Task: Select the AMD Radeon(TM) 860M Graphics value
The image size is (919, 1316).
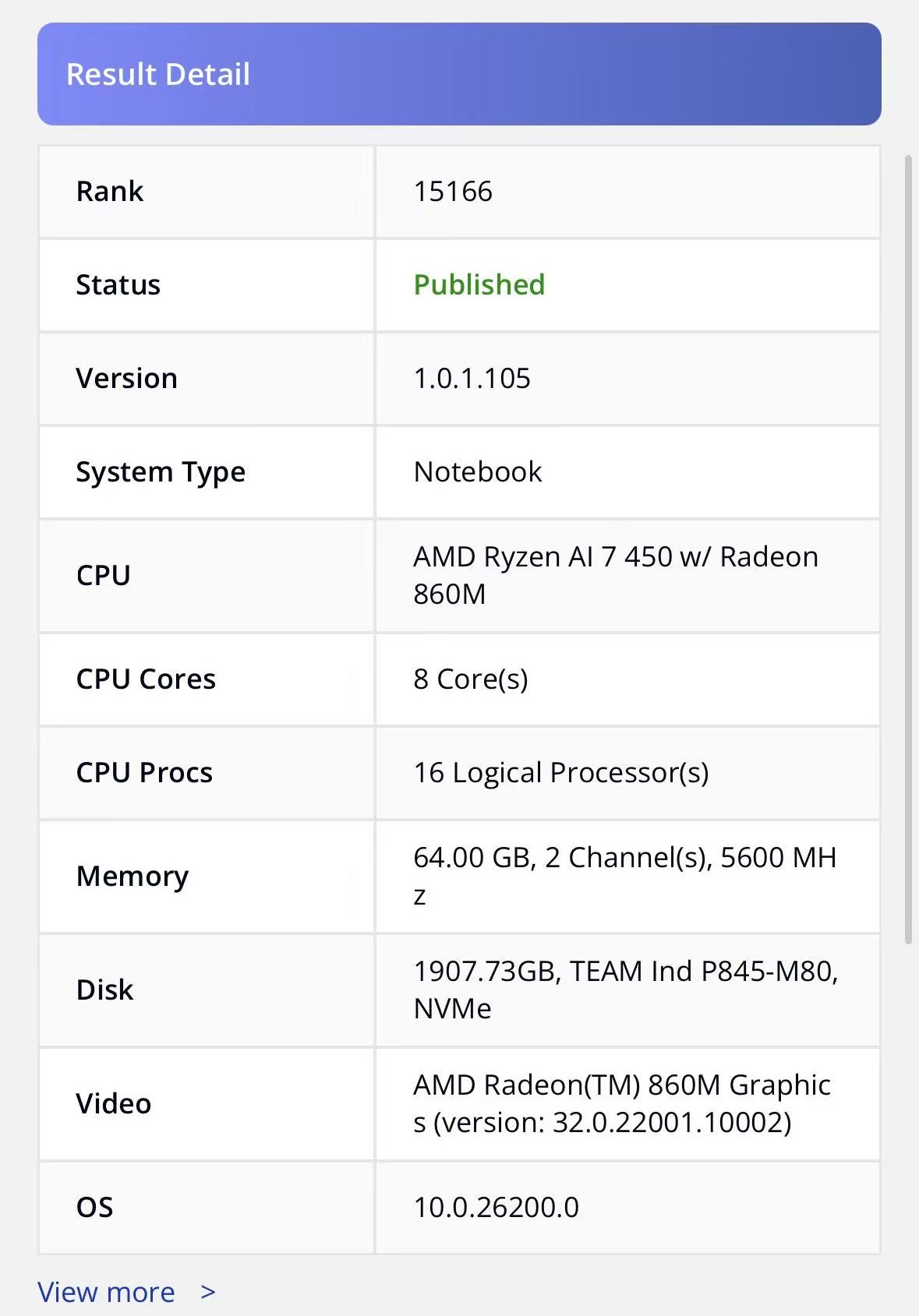Action: [621, 1103]
